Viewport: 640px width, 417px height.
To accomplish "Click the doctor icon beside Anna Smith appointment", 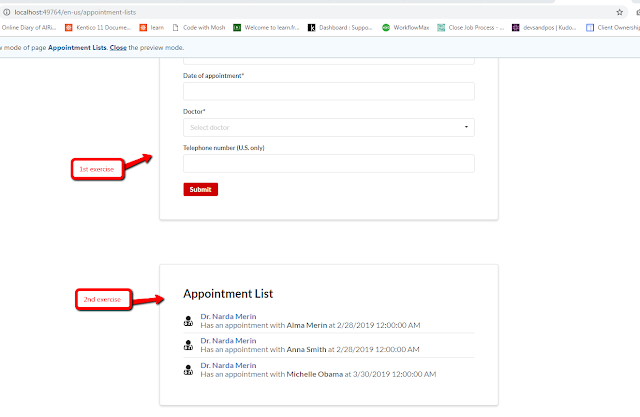I will point(188,345).
